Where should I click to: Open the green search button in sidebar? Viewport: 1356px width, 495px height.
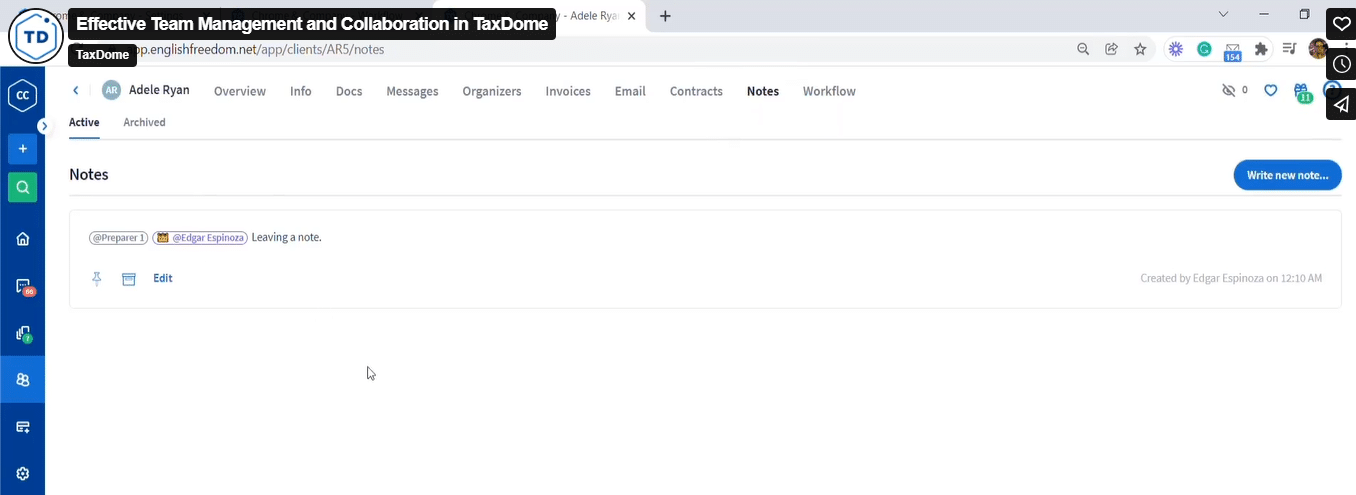click(x=22, y=187)
